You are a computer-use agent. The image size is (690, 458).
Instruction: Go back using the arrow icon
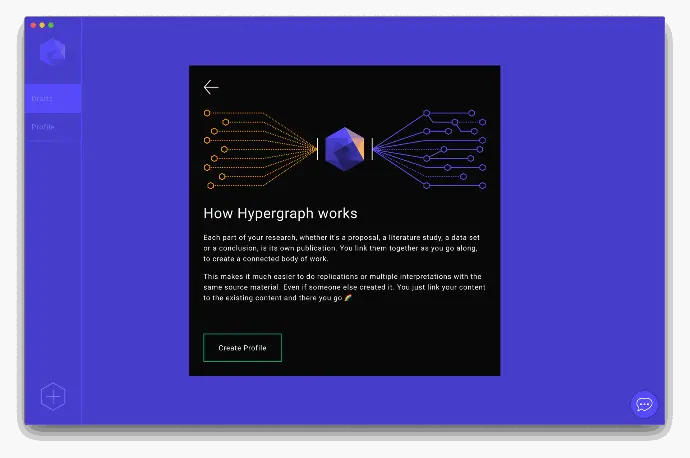click(211, 87)
